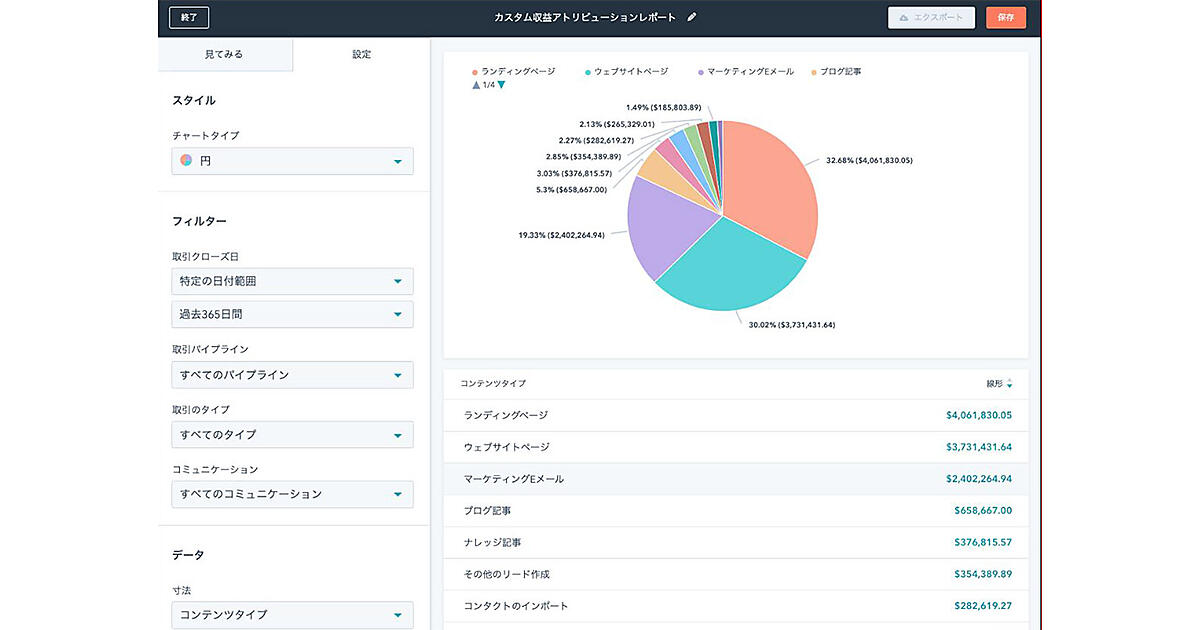
Task: Toggle ウェブサイトページ legend series marker
Action: 587,72
